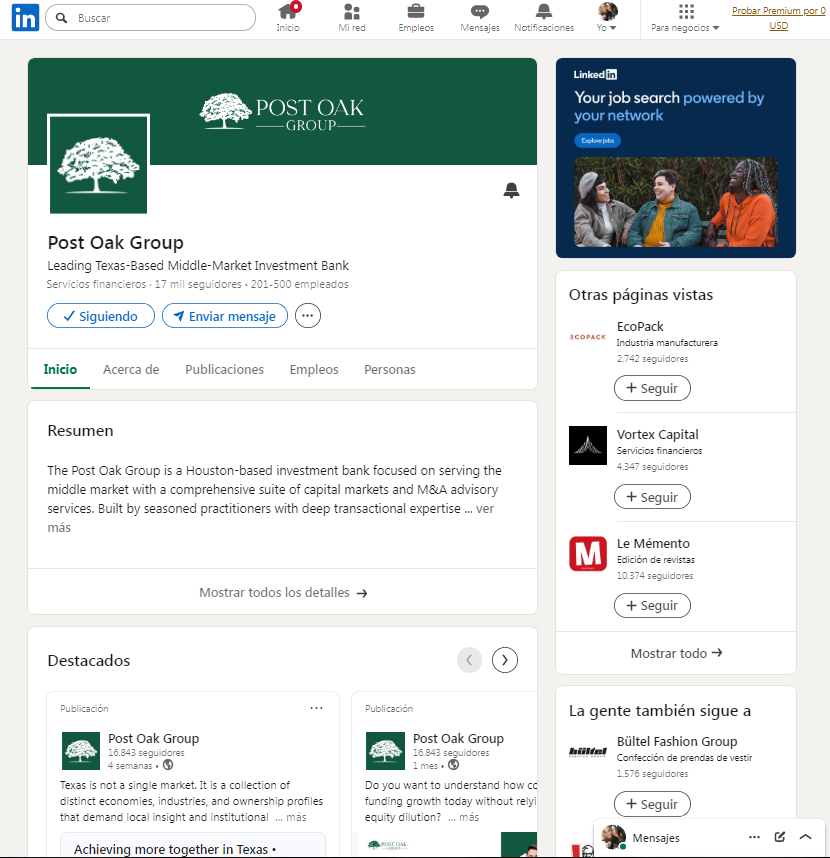
Task: Click '201-500 empleados' text
Action: (x=300, y=285)
